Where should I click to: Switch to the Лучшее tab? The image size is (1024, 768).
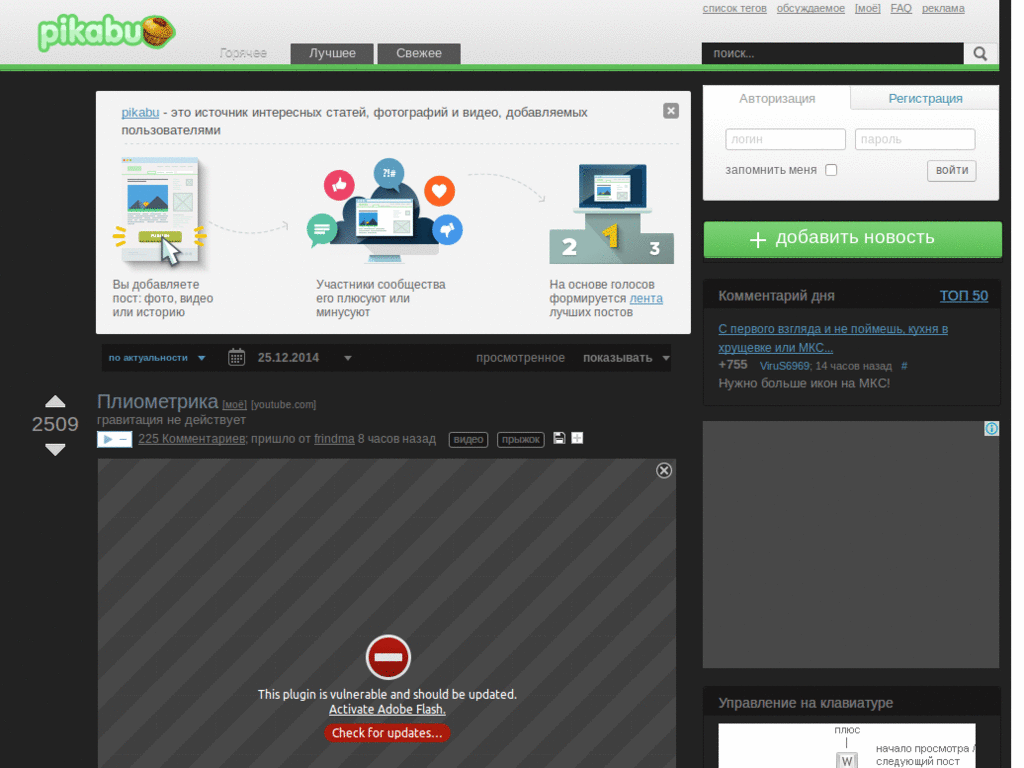click(x=332, y=54)
